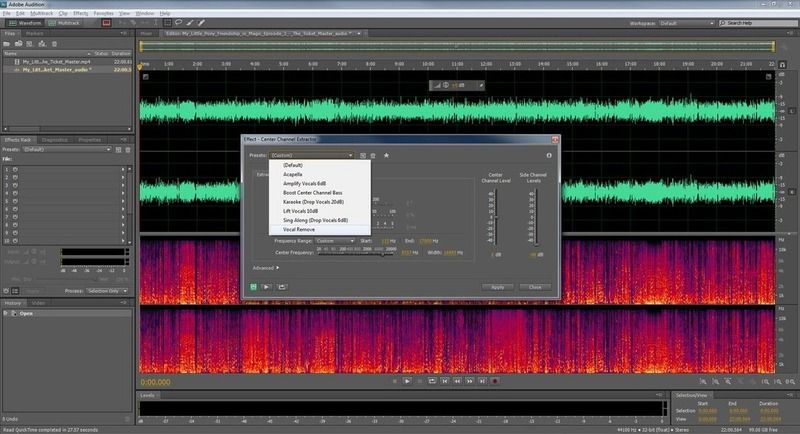Click the Presets (Custom) dropdown in effect dialog
The image size is (800, 434).
pyautogui.click(x=311, y=155)
